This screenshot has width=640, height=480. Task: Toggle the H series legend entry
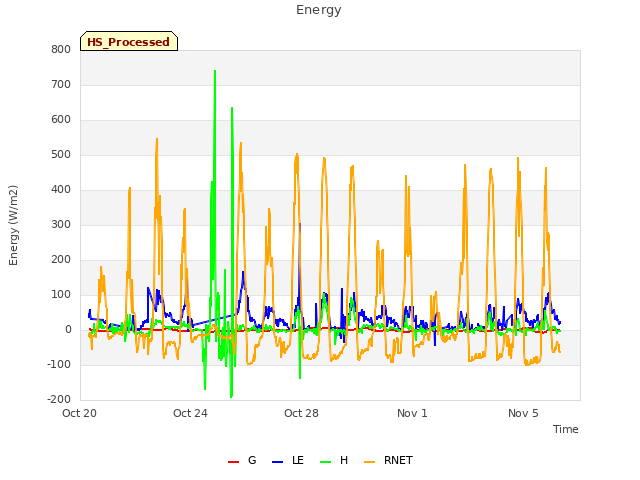(x=334, y=460)
